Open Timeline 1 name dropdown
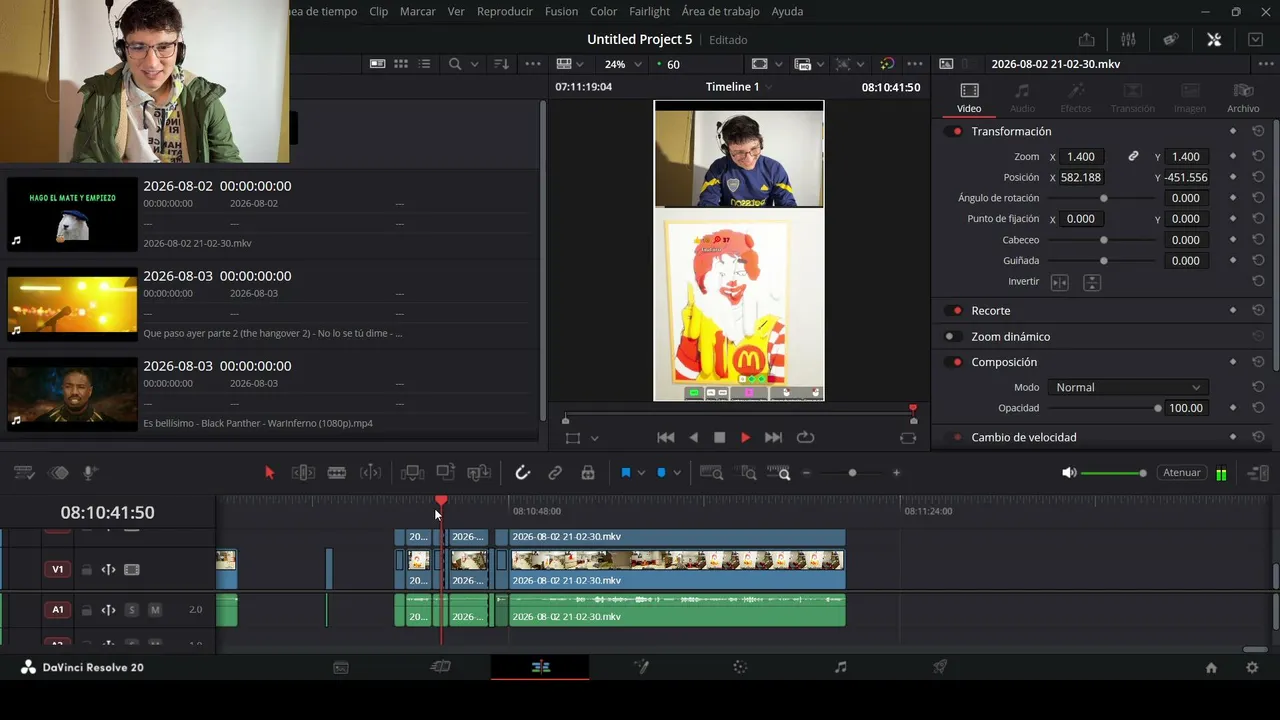 point(740,87)
